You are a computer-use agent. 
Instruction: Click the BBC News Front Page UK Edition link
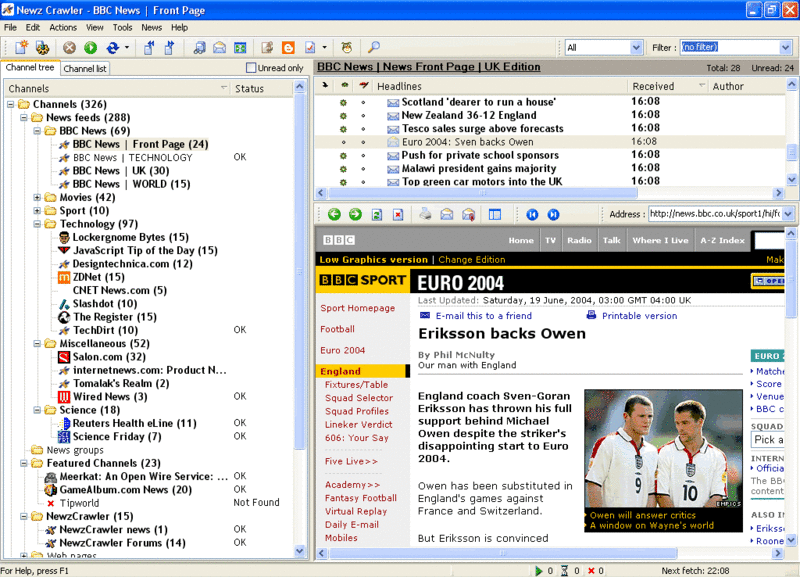[x=429, y=67]
